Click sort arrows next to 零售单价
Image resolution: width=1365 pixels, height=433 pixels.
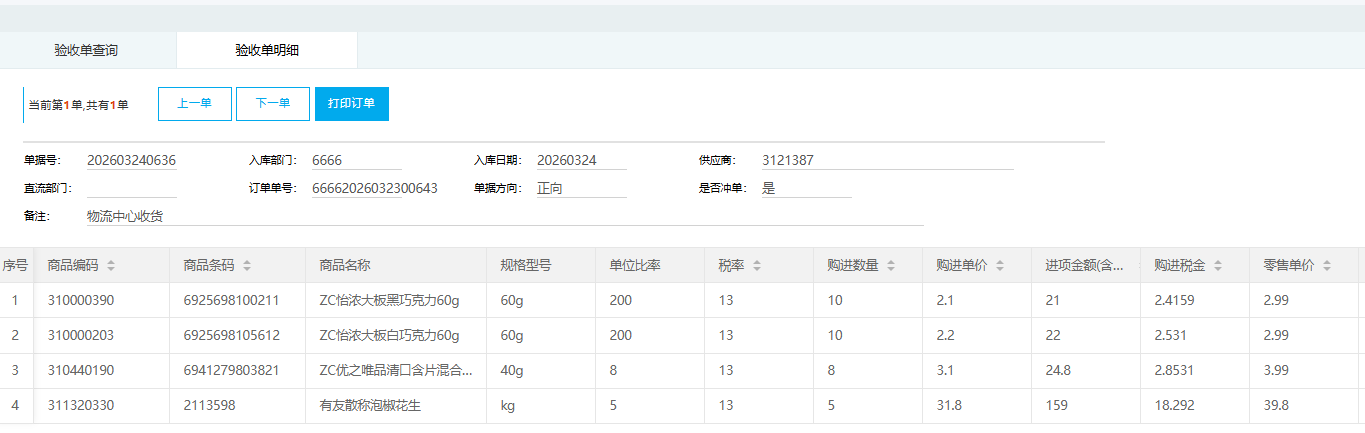tap(1327, 266)
